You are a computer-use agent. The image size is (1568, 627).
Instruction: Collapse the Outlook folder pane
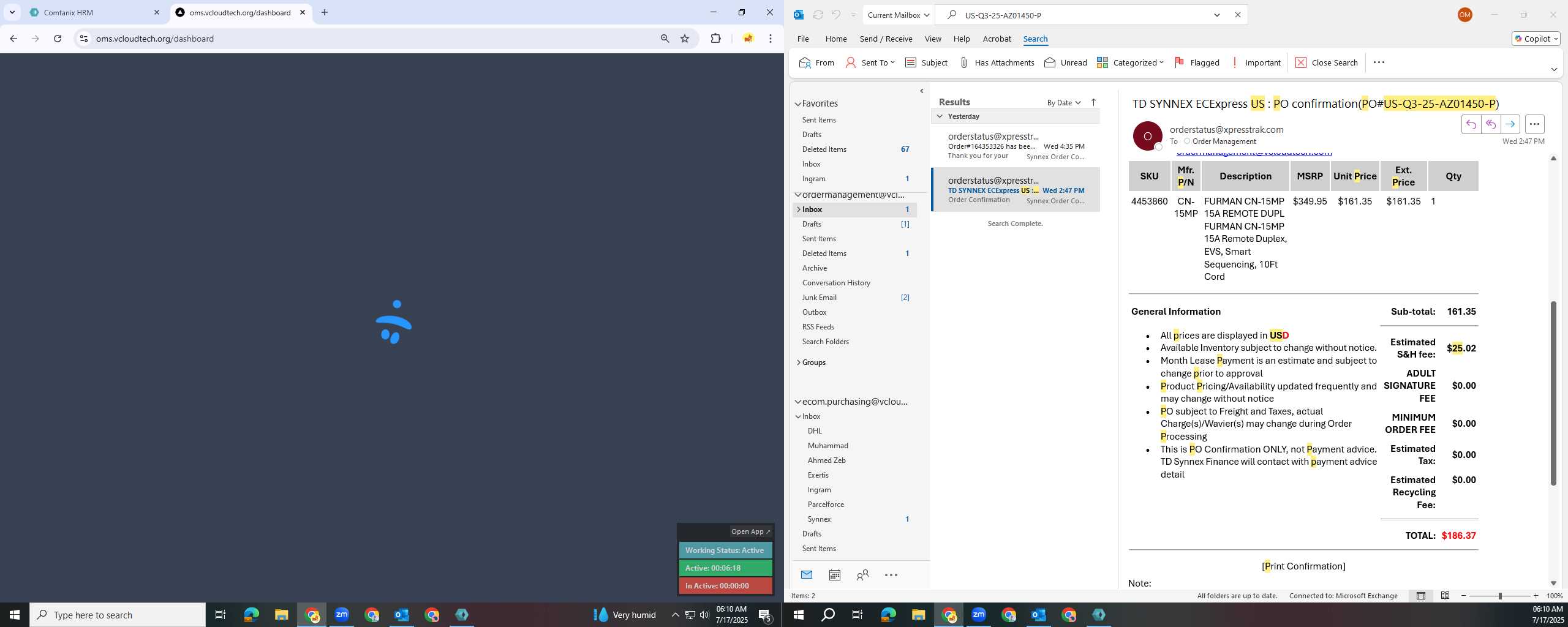pyautogui.click(x=921, y=91)
